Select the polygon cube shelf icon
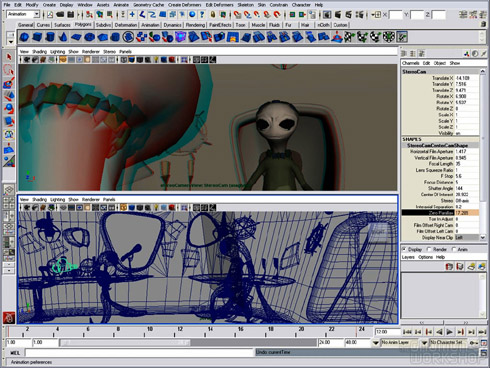The height and width of the screenshot is (368, 490). [37, 37]
